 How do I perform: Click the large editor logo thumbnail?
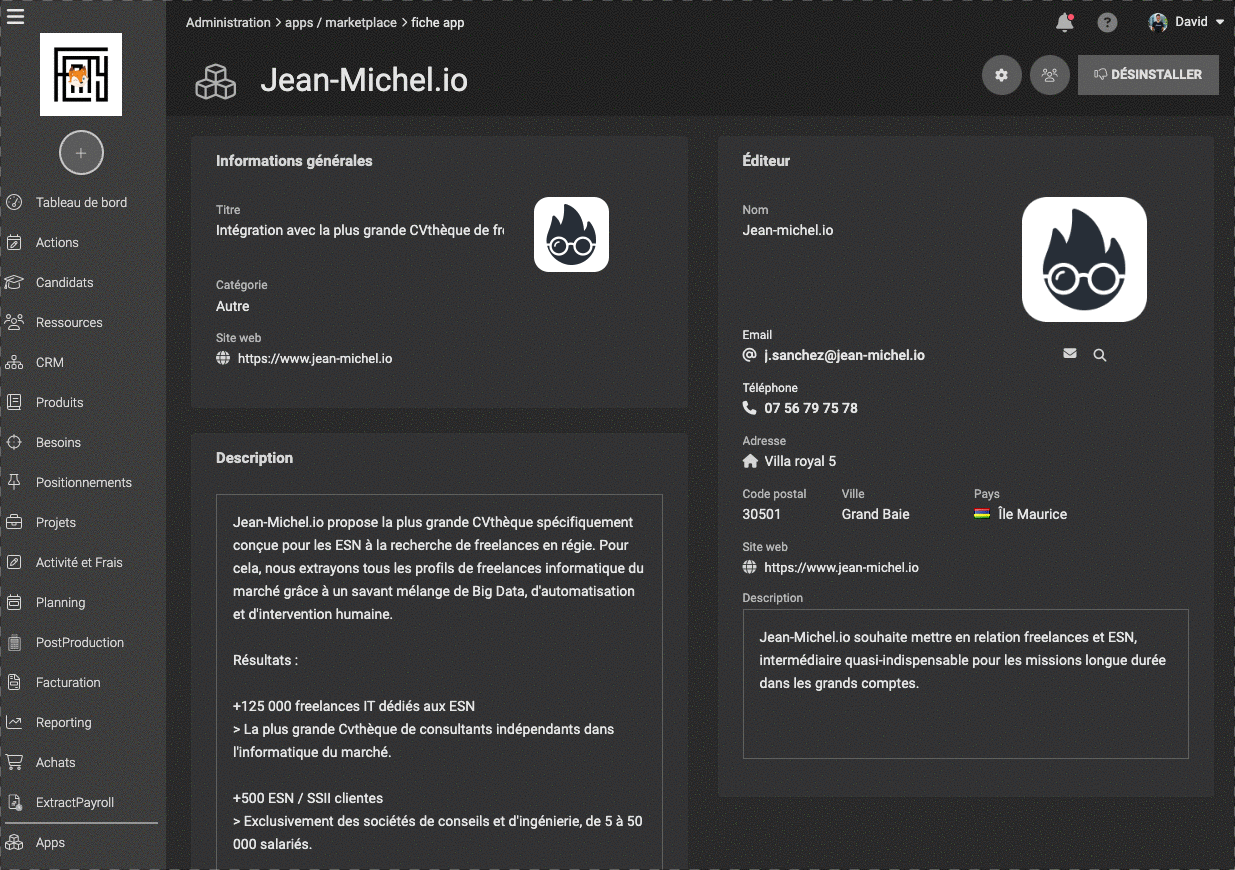tap(1084, 259)
